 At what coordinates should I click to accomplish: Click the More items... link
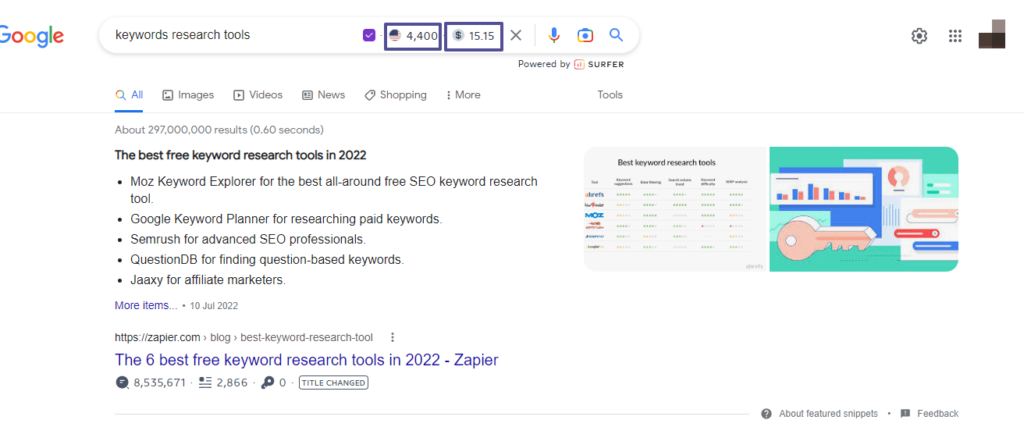146,305
